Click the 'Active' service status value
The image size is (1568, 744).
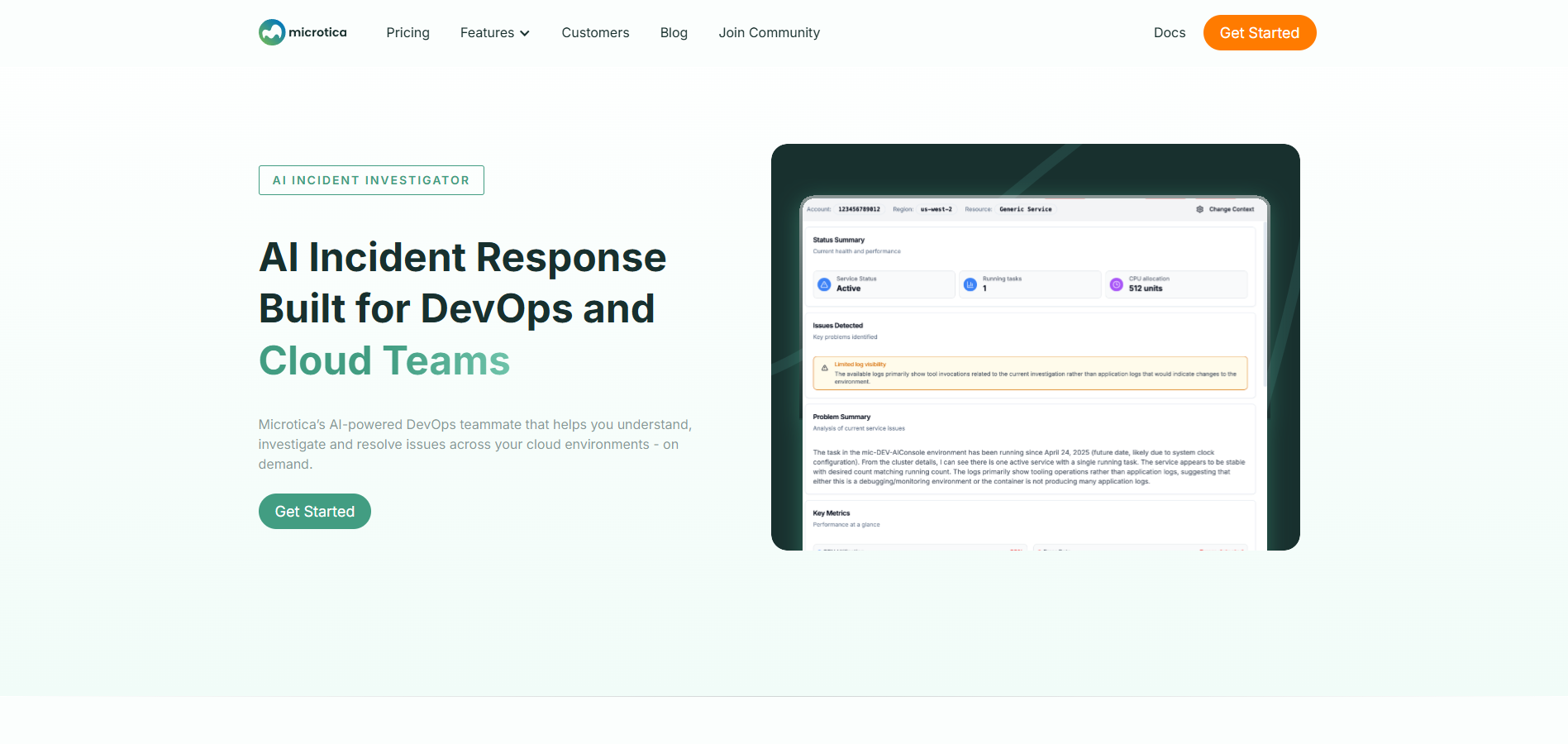848,289
